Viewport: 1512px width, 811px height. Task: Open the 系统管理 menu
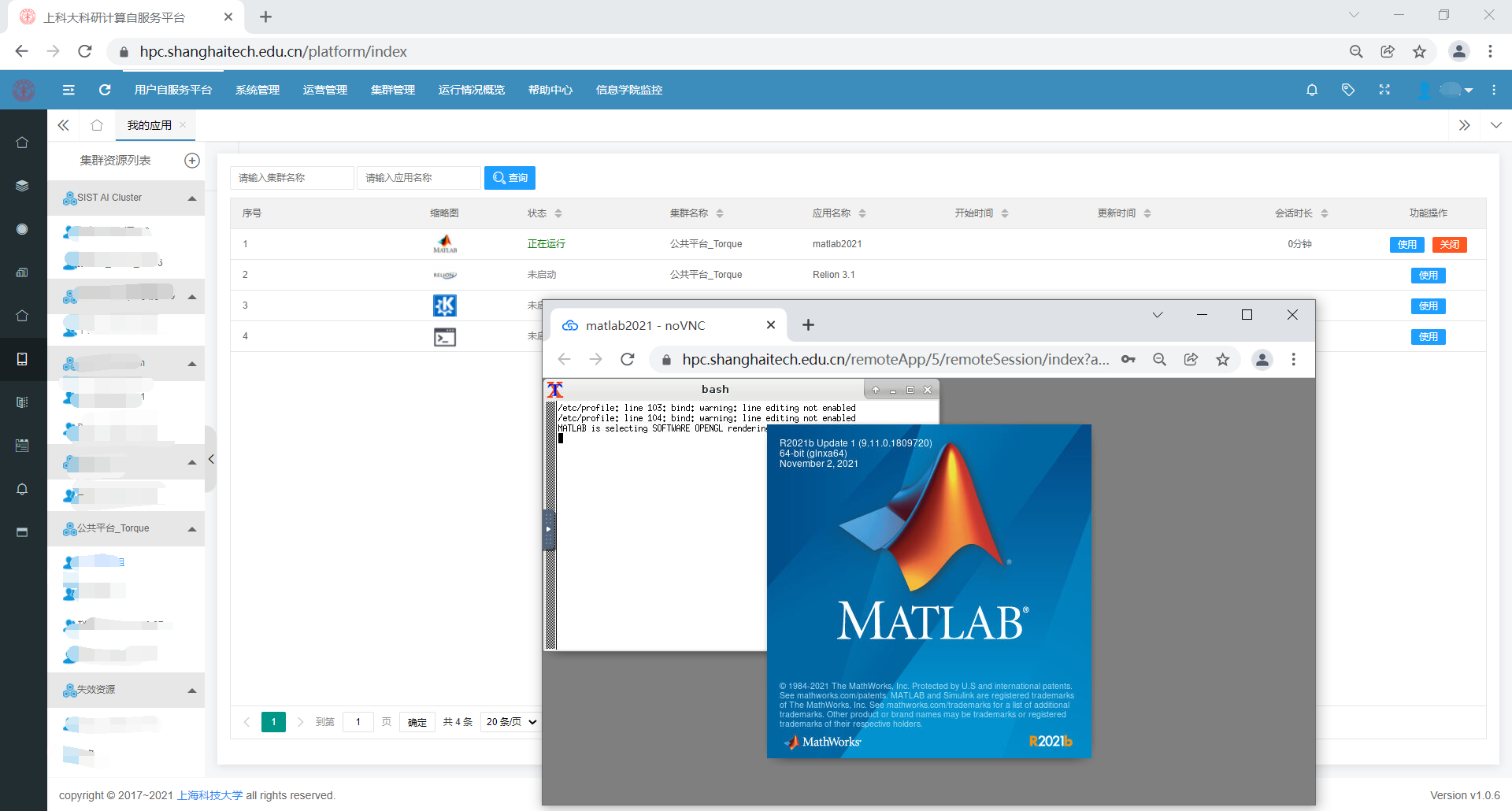pyautogui.click(x=258, y=90)
